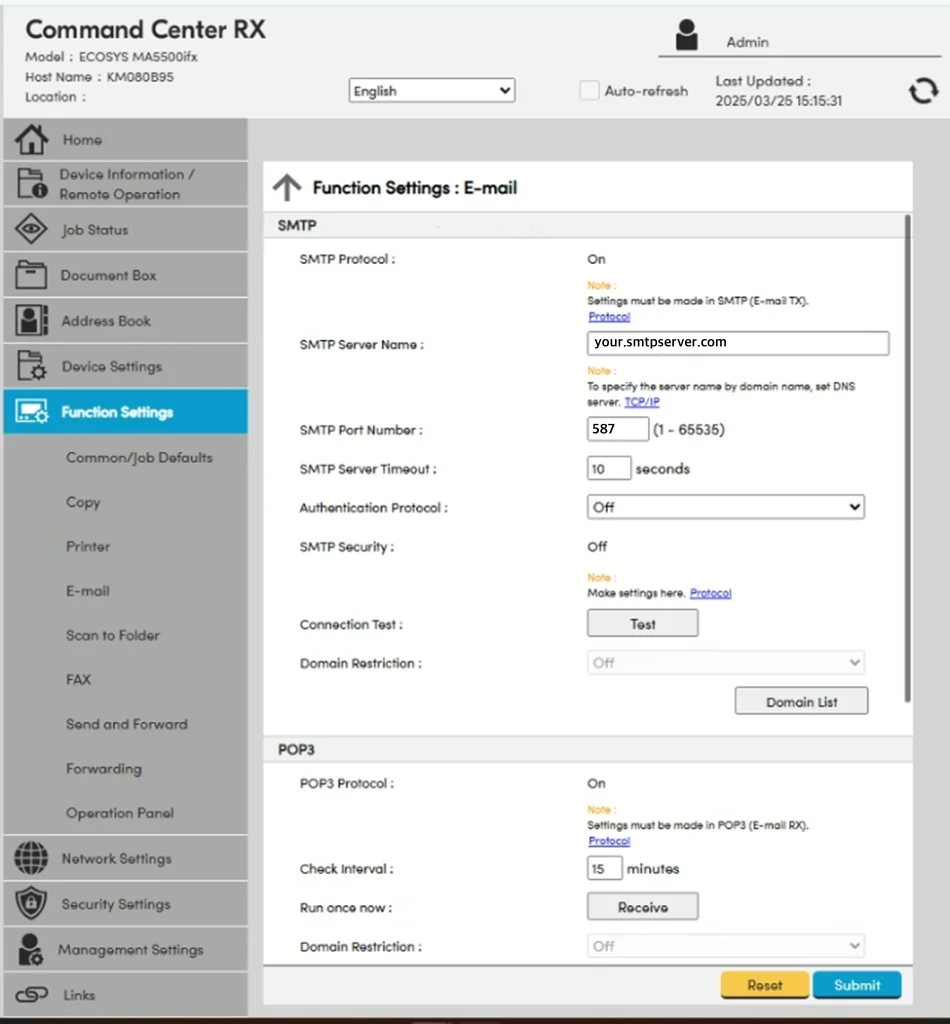Open Document Box folder icon
950x1024 pixels.
pyautogui.click(x=31, y=275)
